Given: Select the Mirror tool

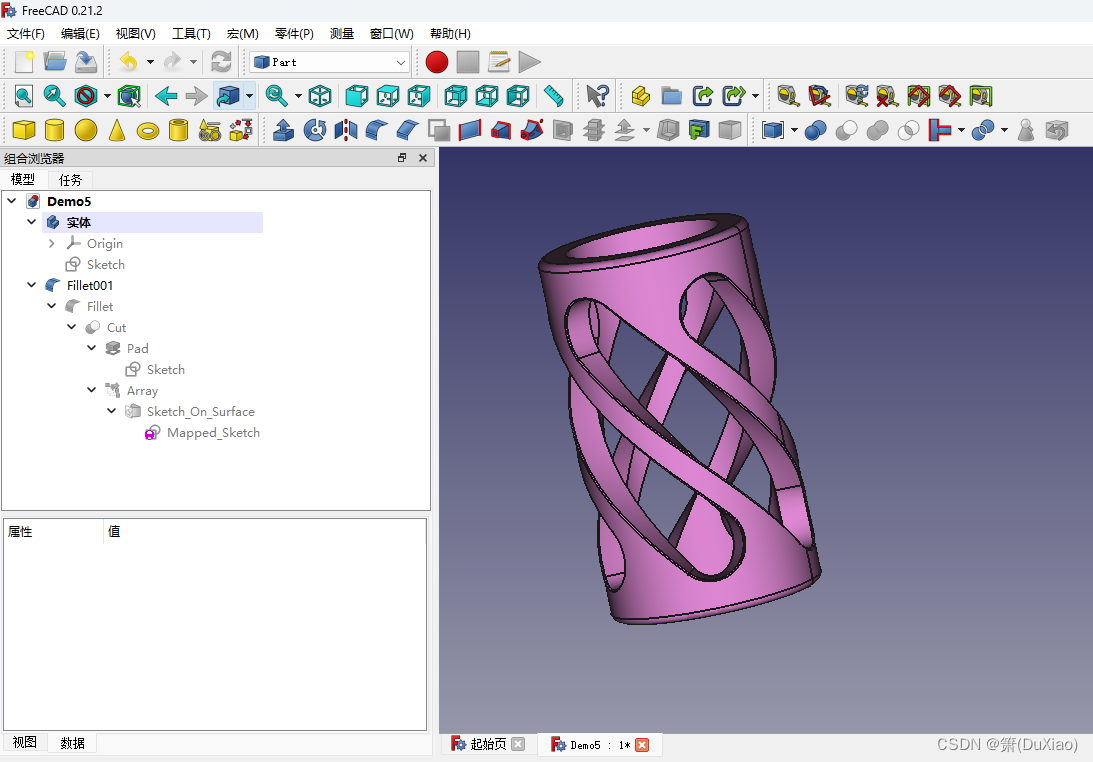Looking at the screenshot, I should (346, 130).
